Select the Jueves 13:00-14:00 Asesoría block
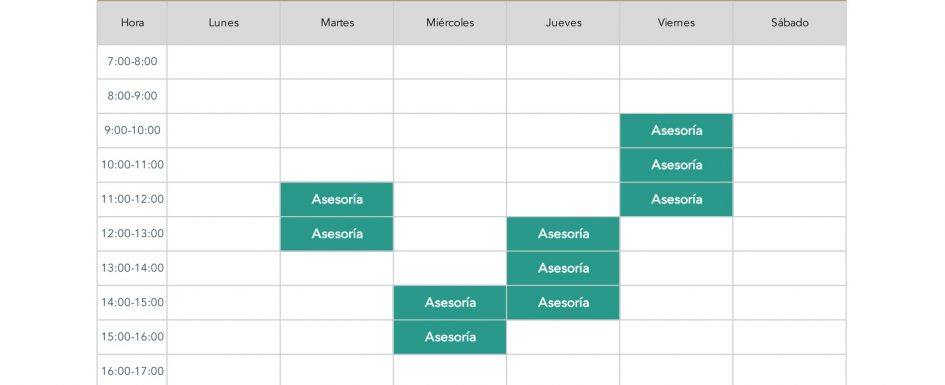The width and height of the screenshot is (945, 385). pyautogui.click(x=563, y=268)
